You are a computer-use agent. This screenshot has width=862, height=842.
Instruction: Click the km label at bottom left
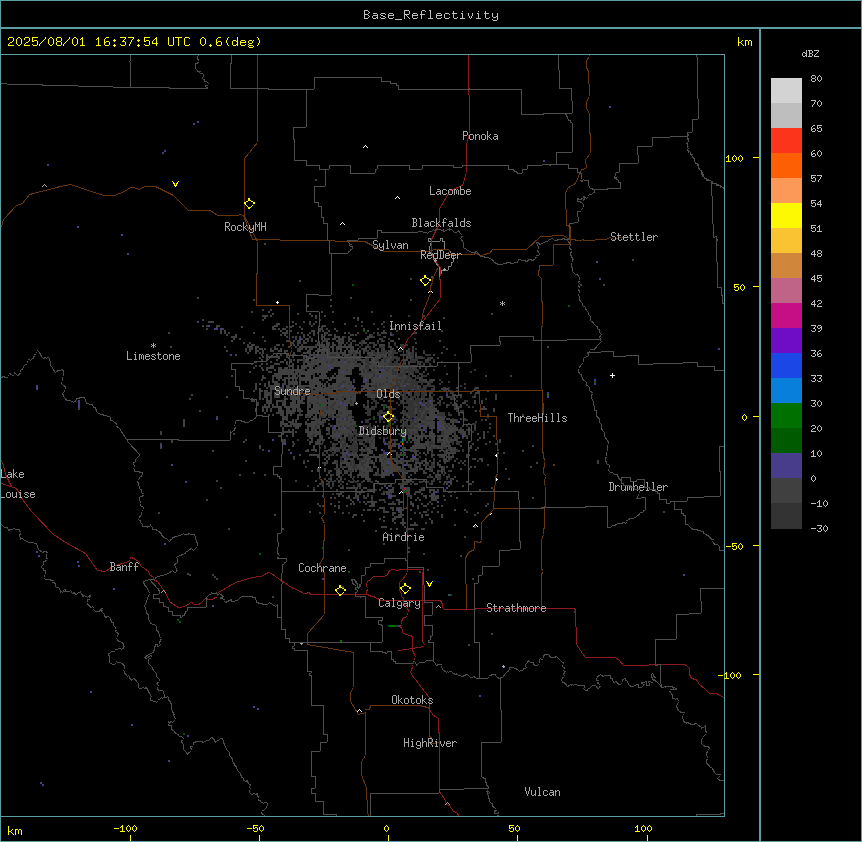(15, 831)
